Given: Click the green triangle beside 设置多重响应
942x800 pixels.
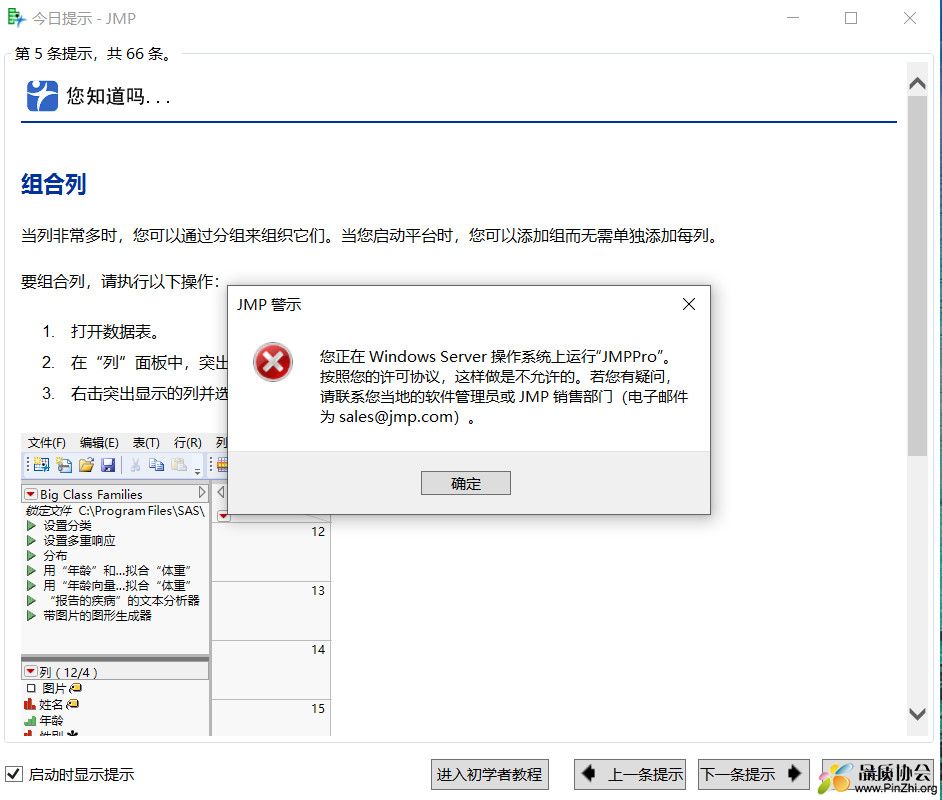Looking at the screenshot, I should point(31,541).
